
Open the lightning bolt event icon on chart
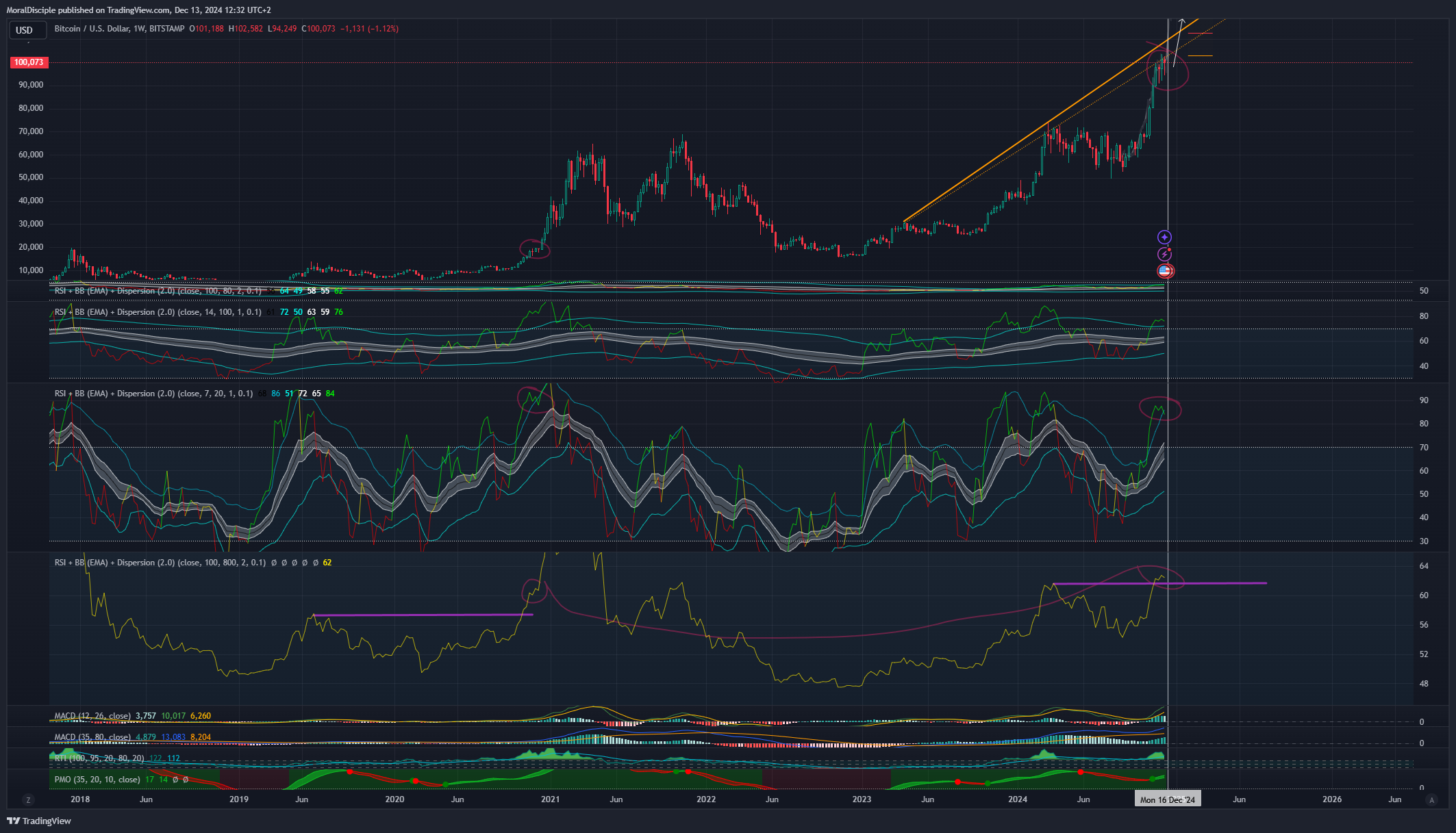coord(1164,255)
